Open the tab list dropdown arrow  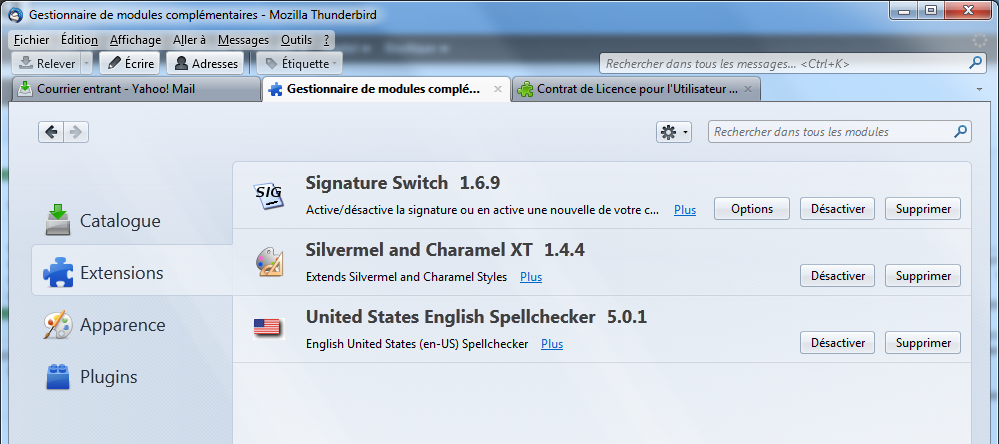(979, 90)
